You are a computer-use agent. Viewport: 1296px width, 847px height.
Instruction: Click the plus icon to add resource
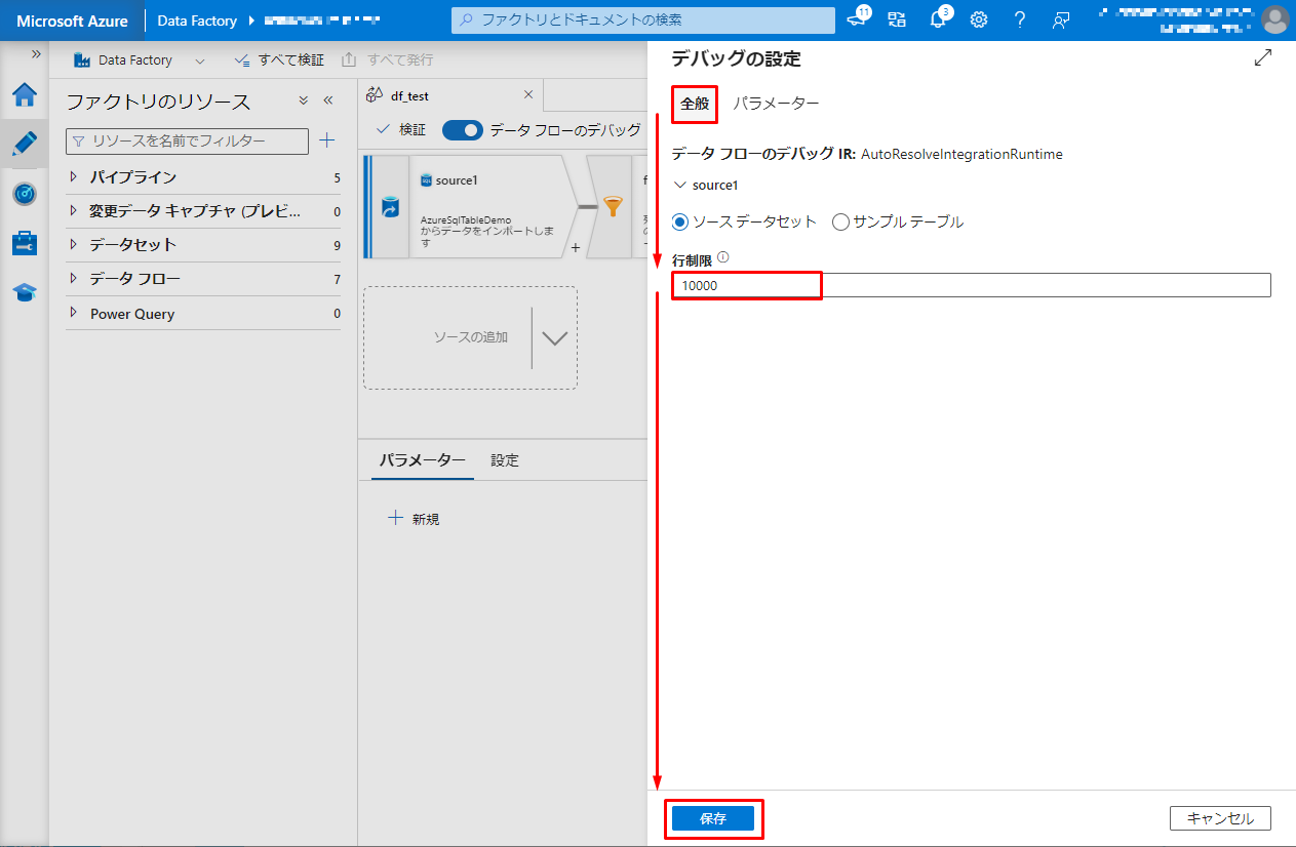click(327, 141)
